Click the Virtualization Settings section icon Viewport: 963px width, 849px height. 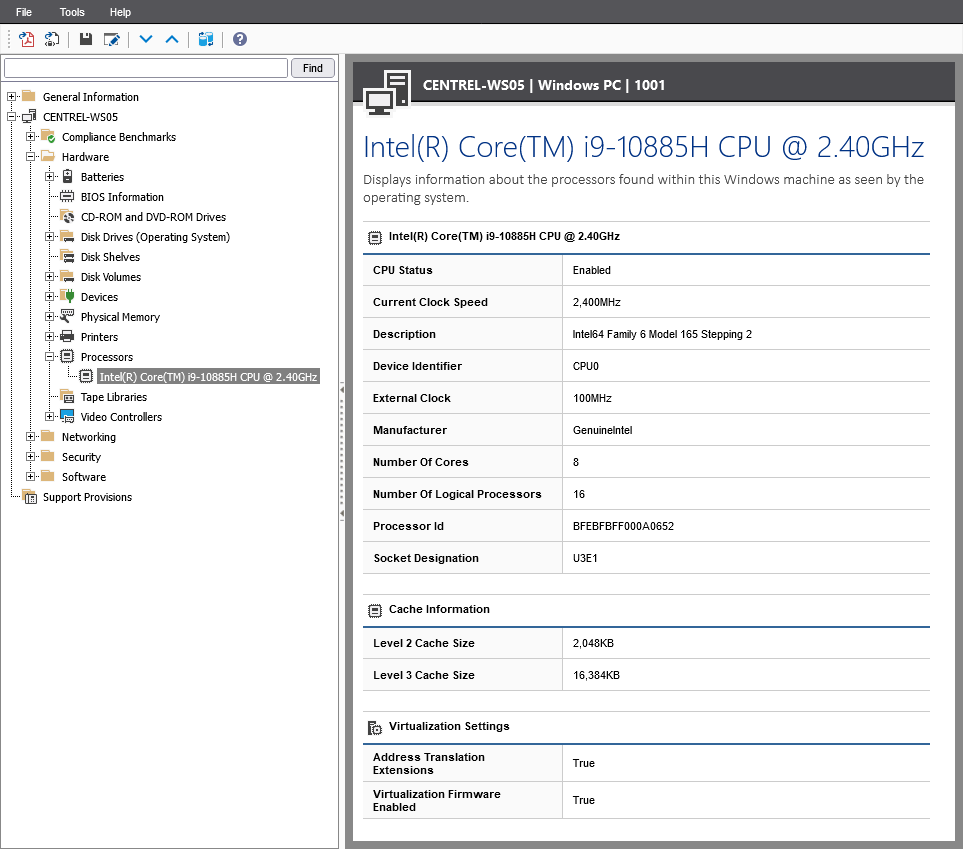click(x=375, y=727)
